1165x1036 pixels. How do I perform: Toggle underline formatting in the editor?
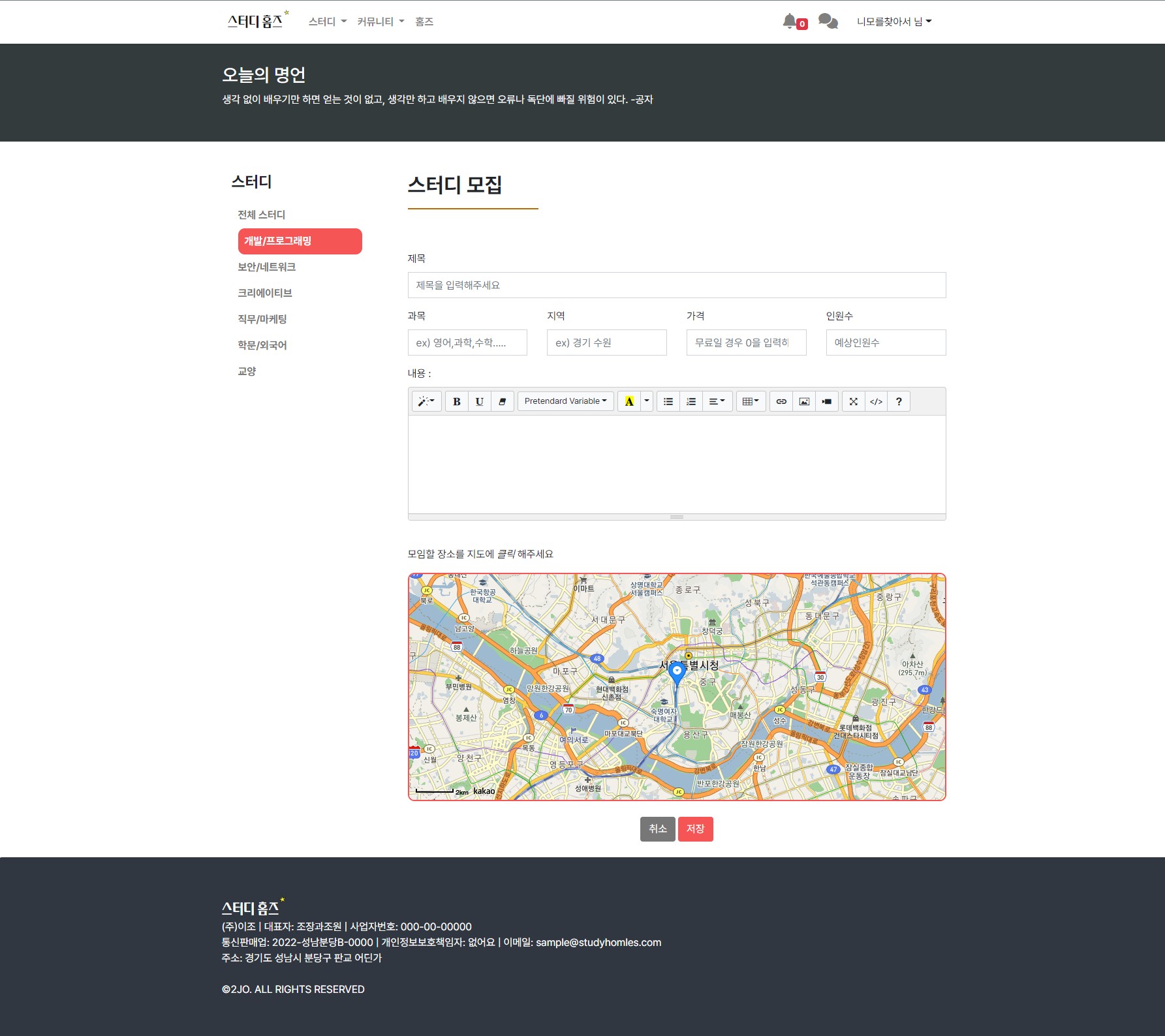pyautogui.click(x=479, y=401)
